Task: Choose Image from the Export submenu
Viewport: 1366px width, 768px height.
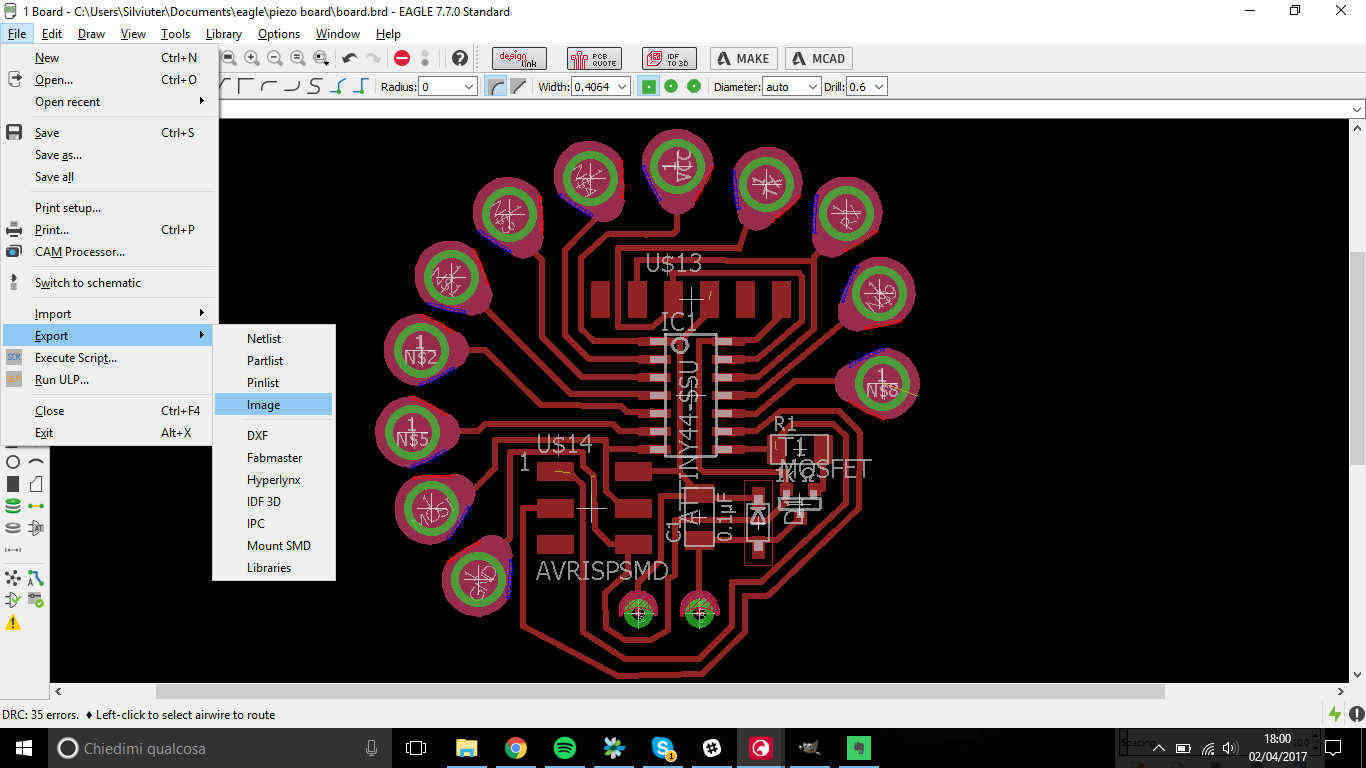Action: click(x=273, y=405)
